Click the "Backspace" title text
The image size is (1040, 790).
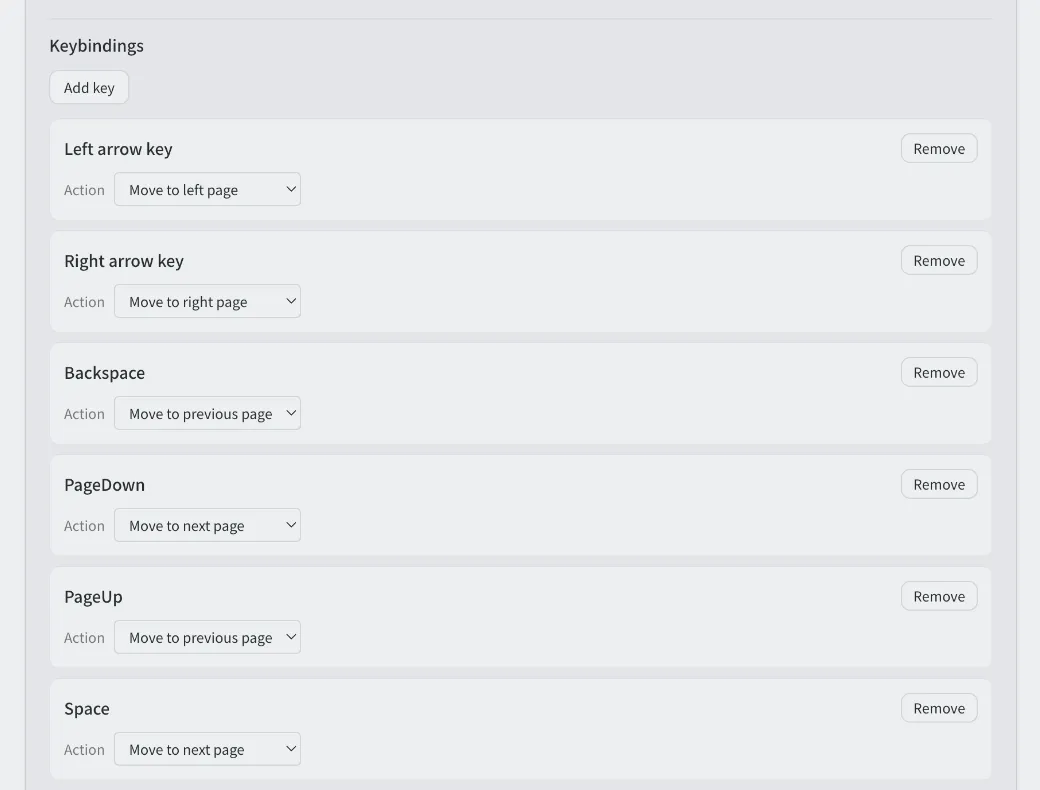(104, 373)
